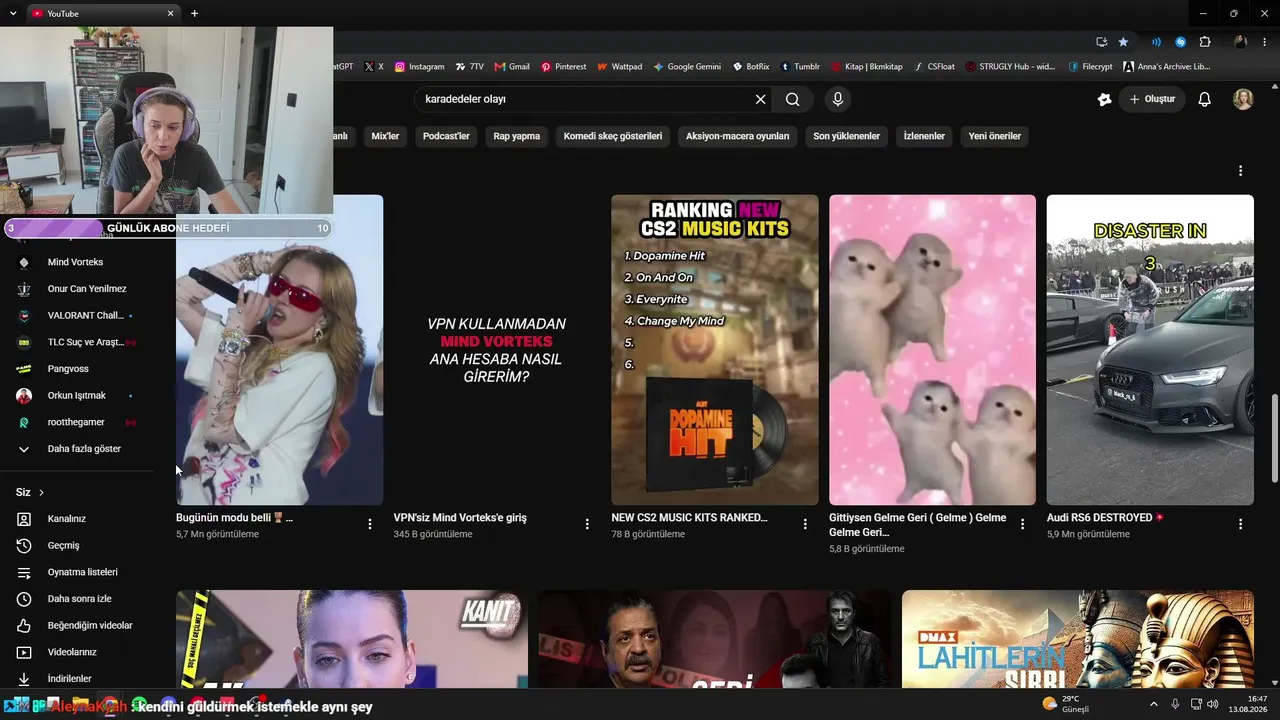Open the BotRix bookmark

pos(751,67)
